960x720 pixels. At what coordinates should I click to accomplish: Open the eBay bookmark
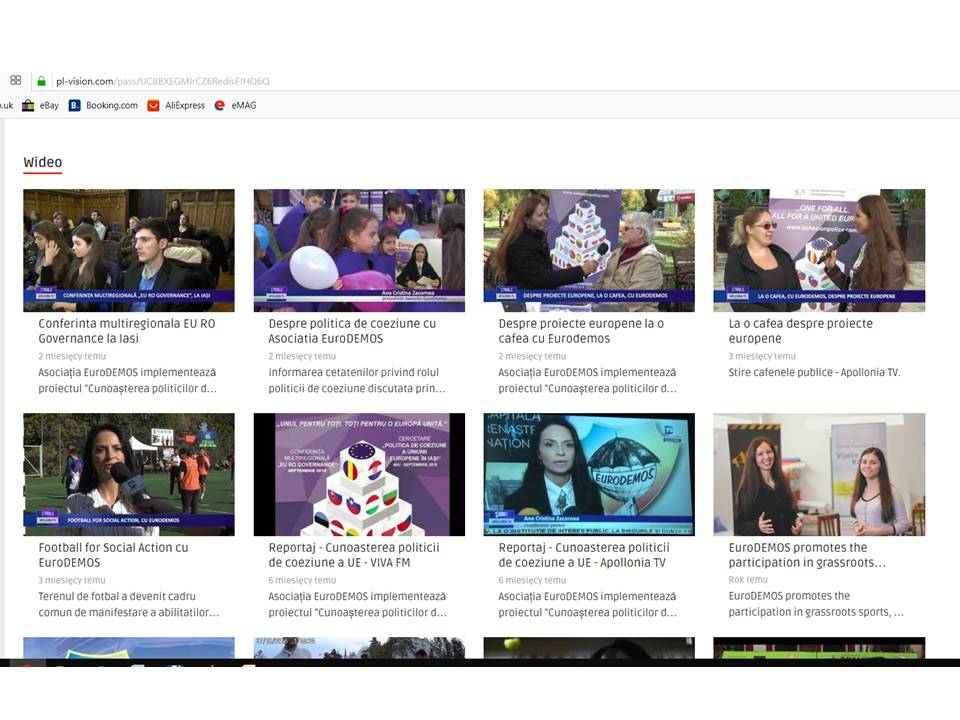coord(40,105)
